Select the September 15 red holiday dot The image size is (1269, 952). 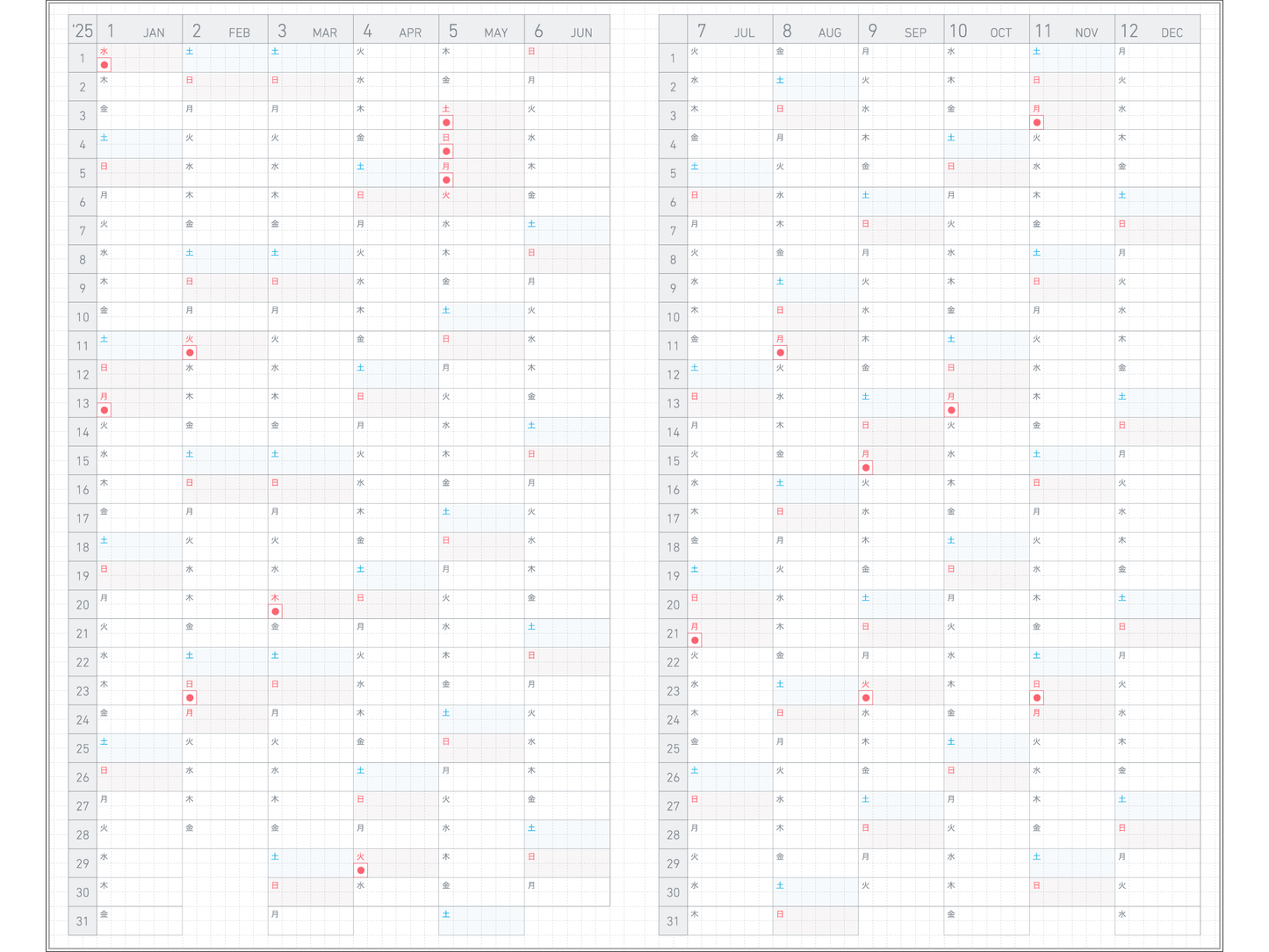[866, 467]
